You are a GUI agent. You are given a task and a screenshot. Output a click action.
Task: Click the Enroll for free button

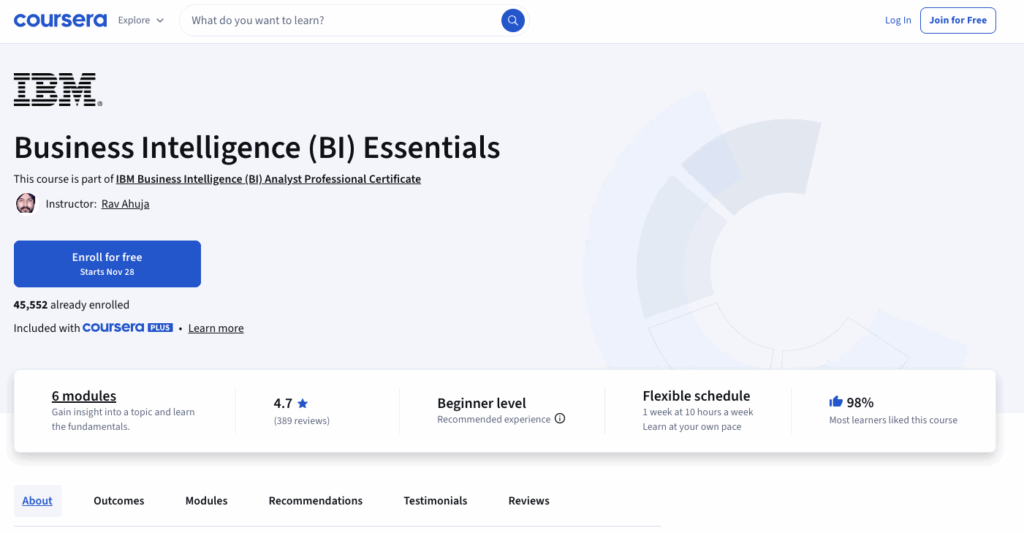click(x=107, y=264)
